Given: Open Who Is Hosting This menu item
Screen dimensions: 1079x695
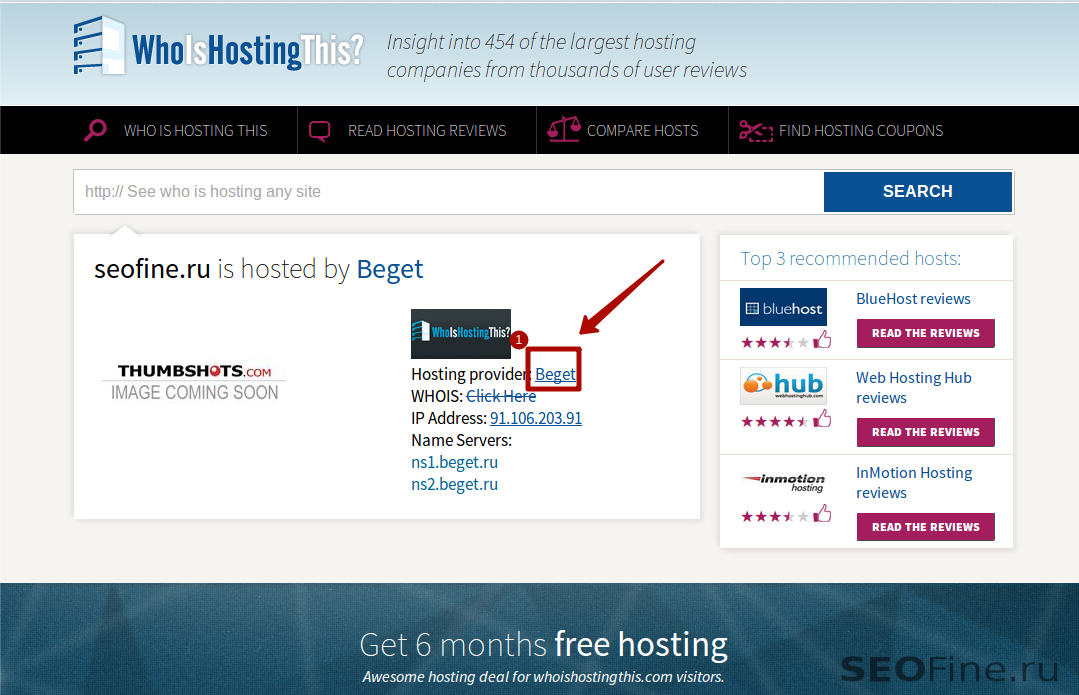Looking at the screenshot, I should tap(195, 131).
